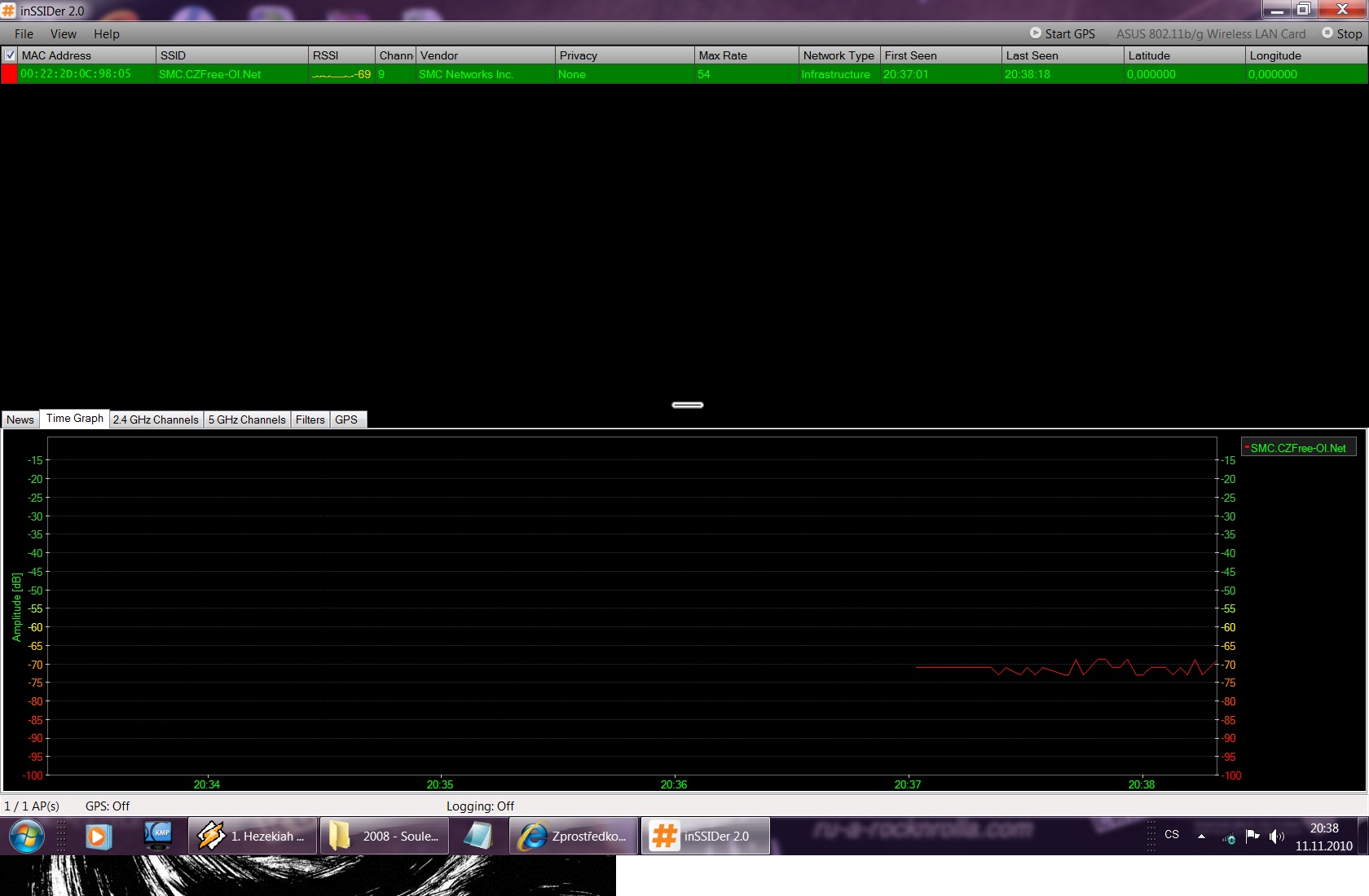The height and width of the screenshot is (896, 1369).
Task: Switch to Internet Explorer 'Zprostředko...' window
Action: pos(574,836)
